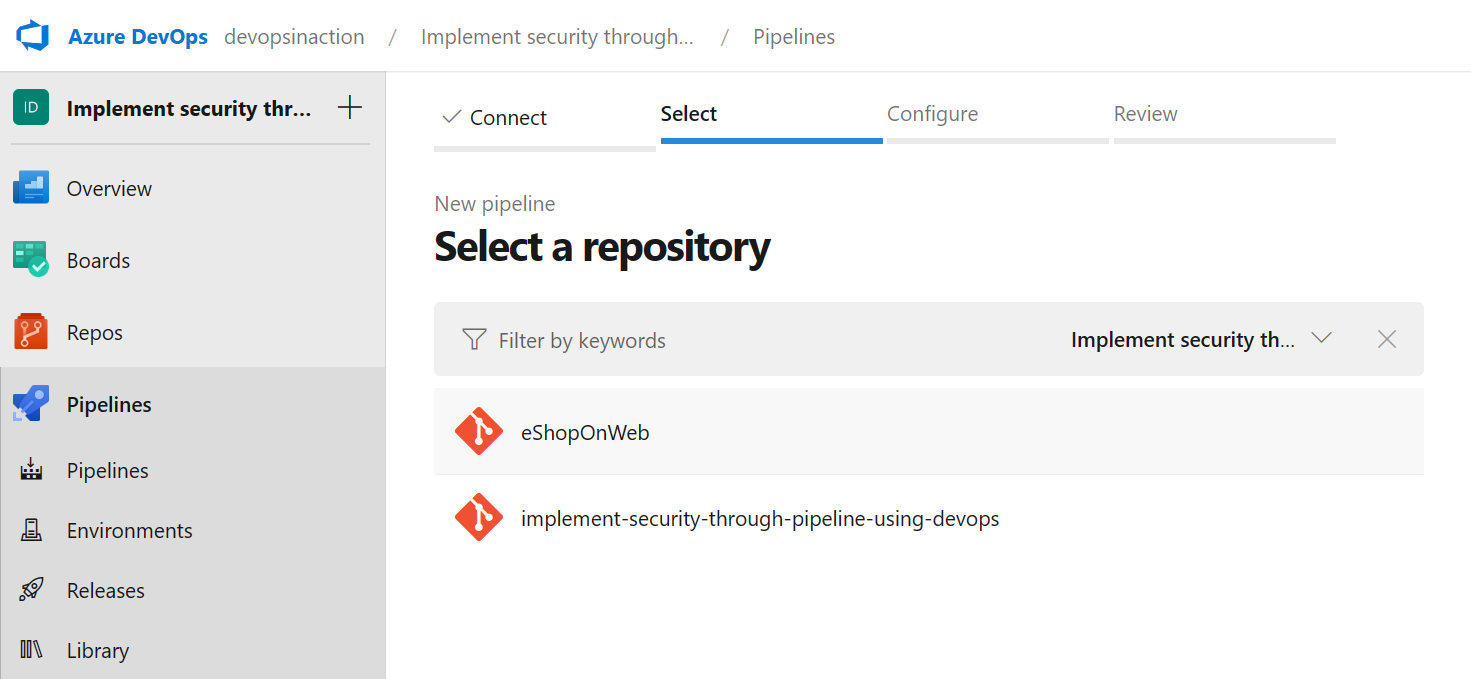This screenshot has height=679, width=1471.
Task: Open the Repos section label
Action: pyautogui.click(x=95, y=332)
